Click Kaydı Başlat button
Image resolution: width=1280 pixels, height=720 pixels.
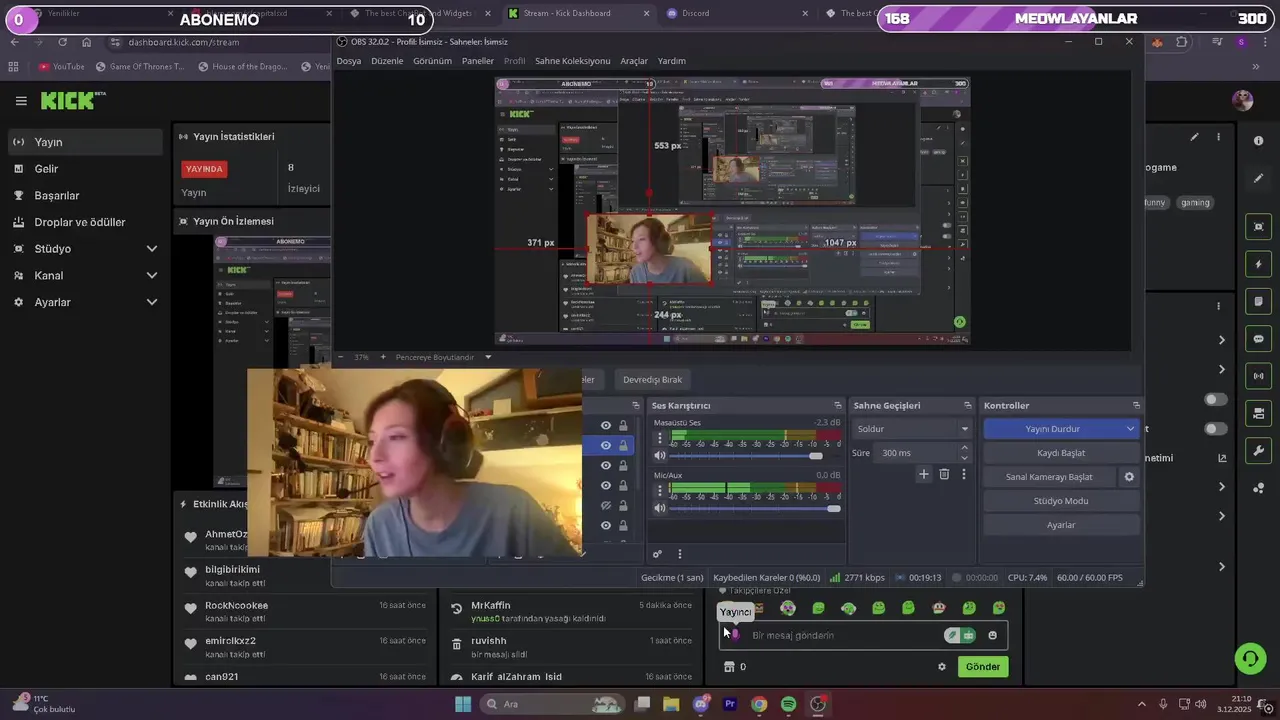(1061, 453)
